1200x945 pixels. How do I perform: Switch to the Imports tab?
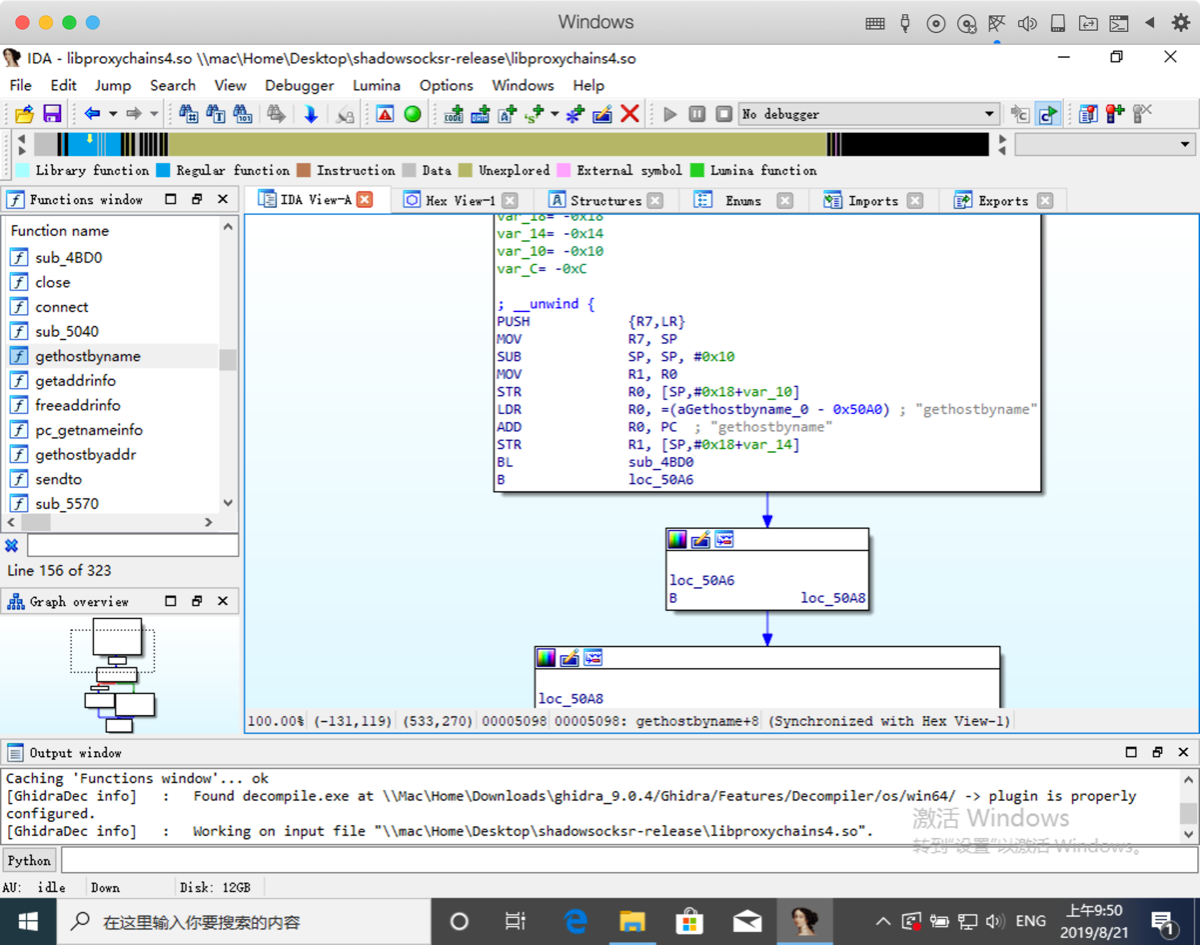(873, 200)
